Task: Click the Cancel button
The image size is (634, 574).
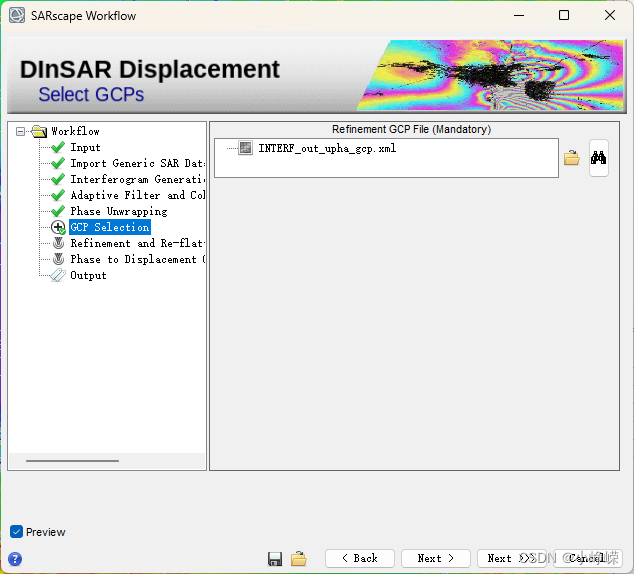Action: 588,558
